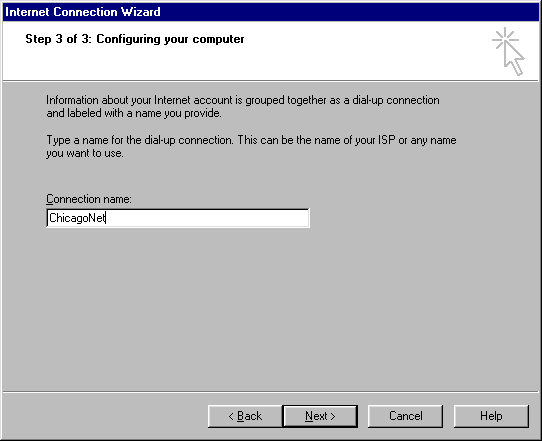Click the Step 3 of 3 heading

click(135, 39)
